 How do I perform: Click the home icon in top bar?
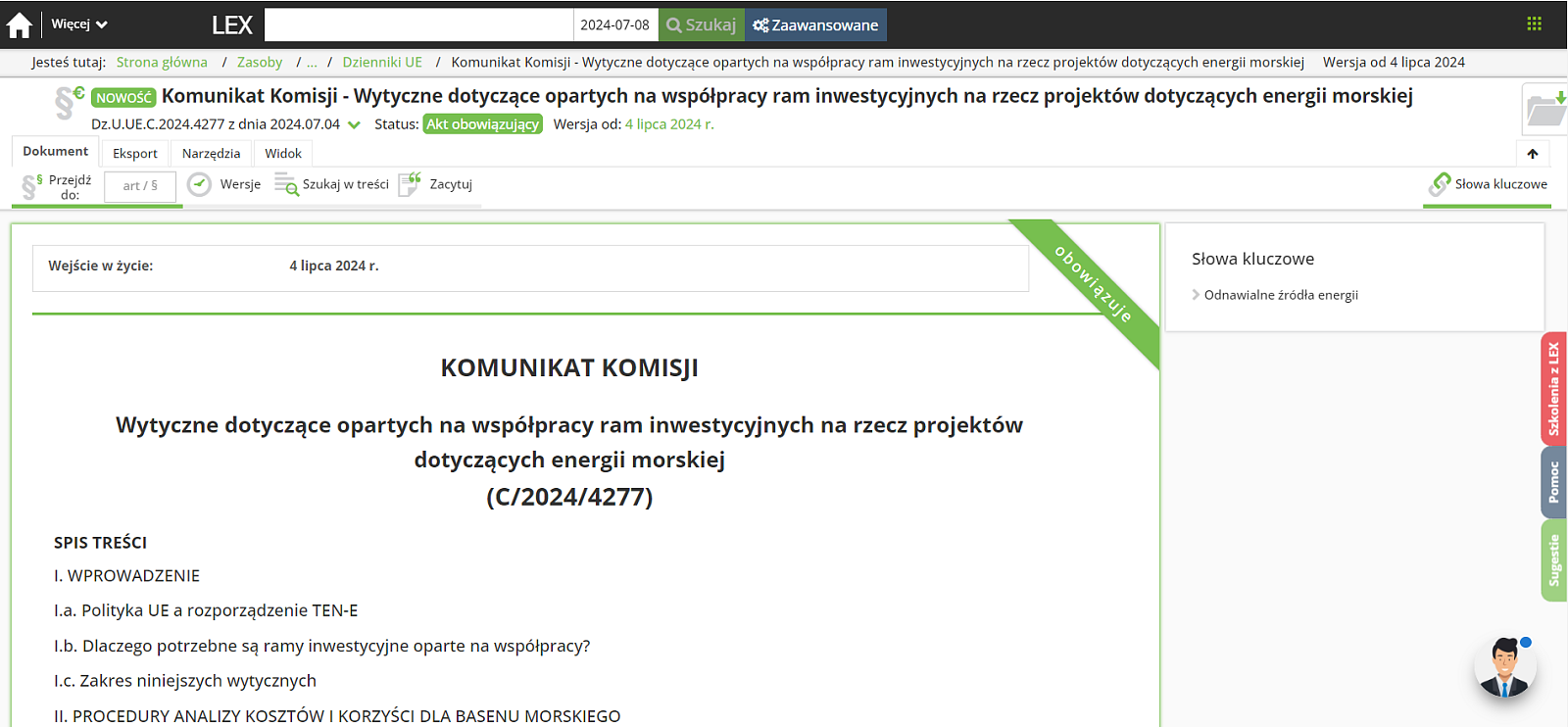(x=20, y=24)
